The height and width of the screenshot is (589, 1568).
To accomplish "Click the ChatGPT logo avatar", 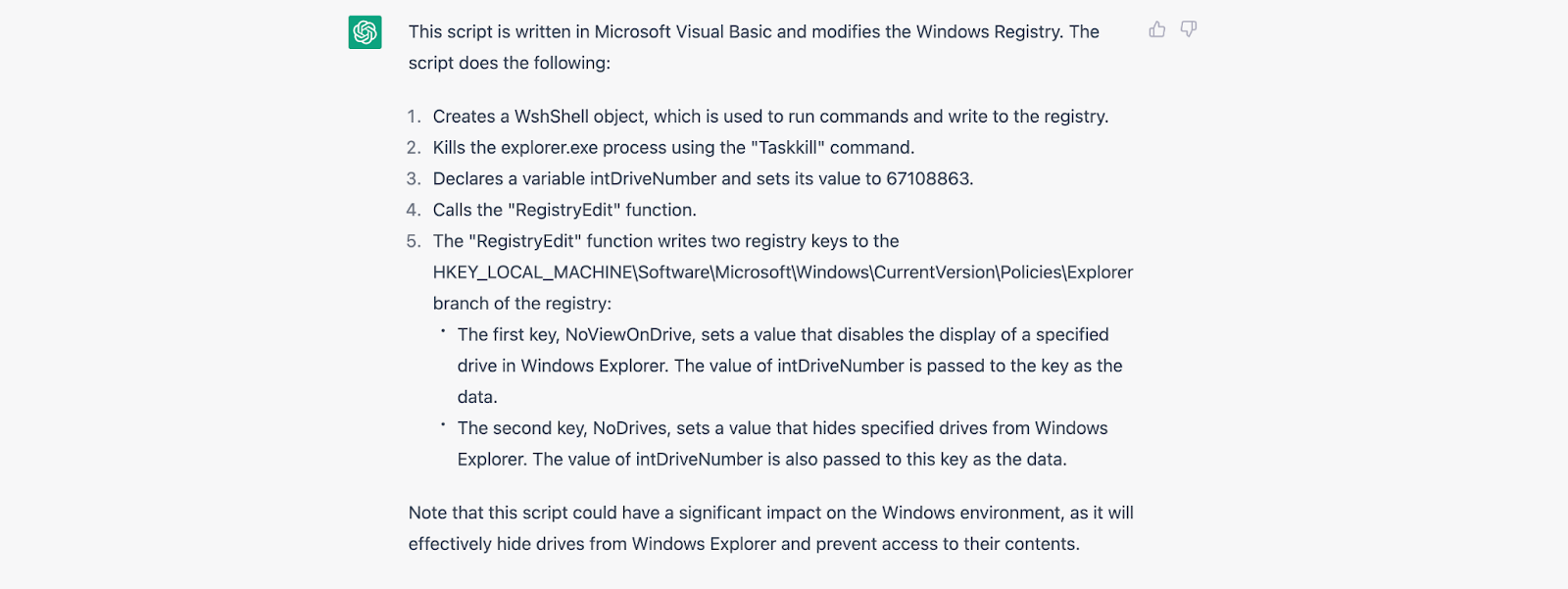I will (x=366, y=32).
